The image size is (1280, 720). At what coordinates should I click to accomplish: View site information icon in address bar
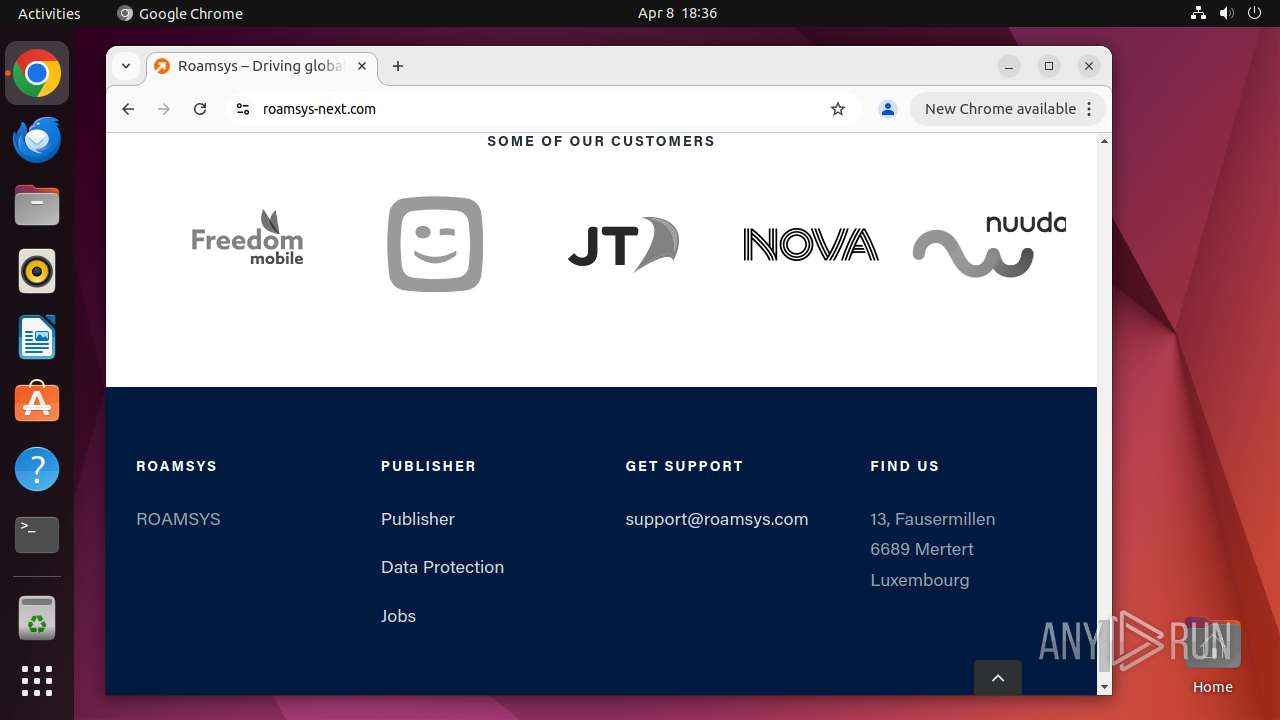(242, 109)
